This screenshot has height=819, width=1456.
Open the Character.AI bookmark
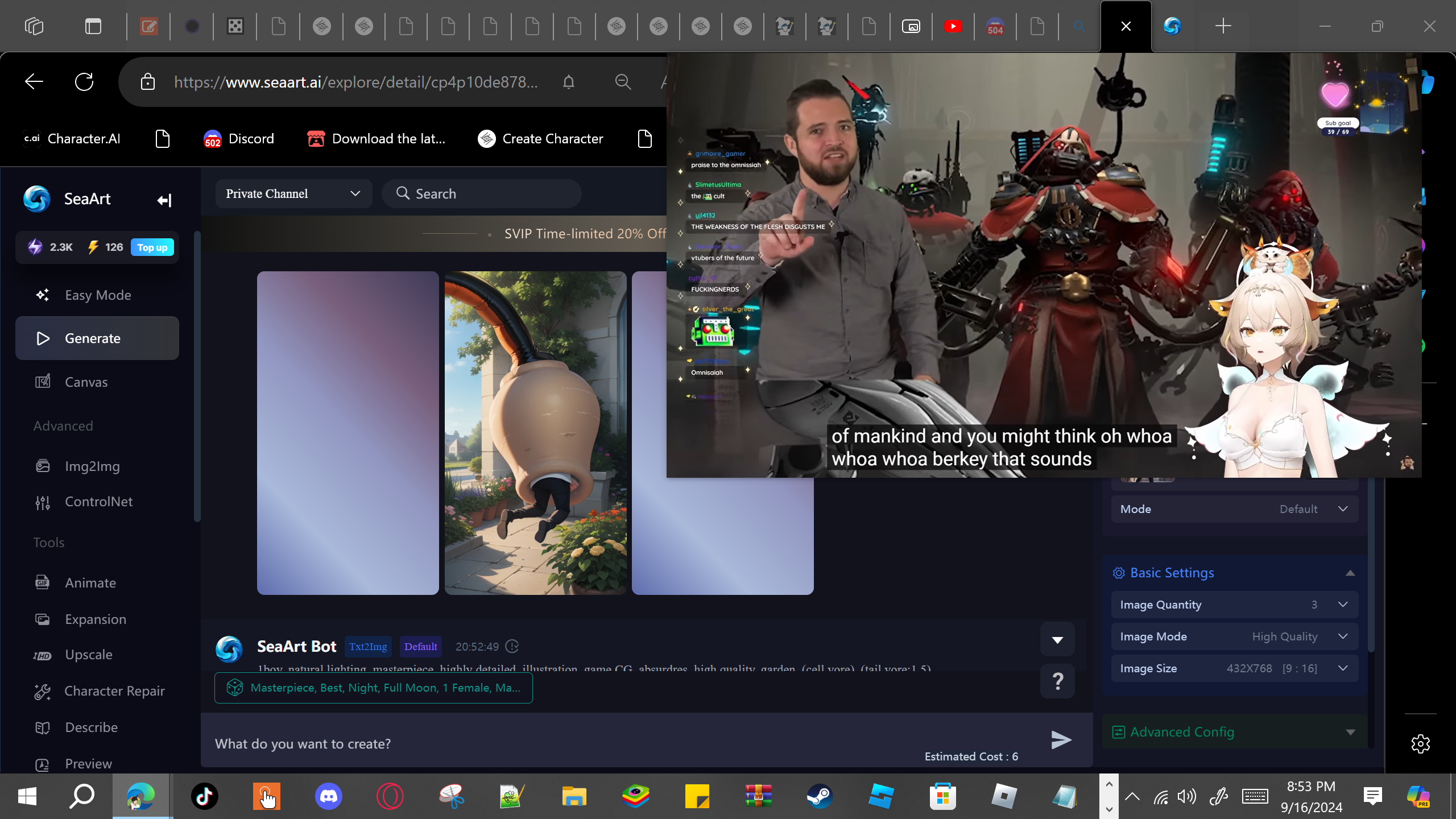(x=72, y=139)
